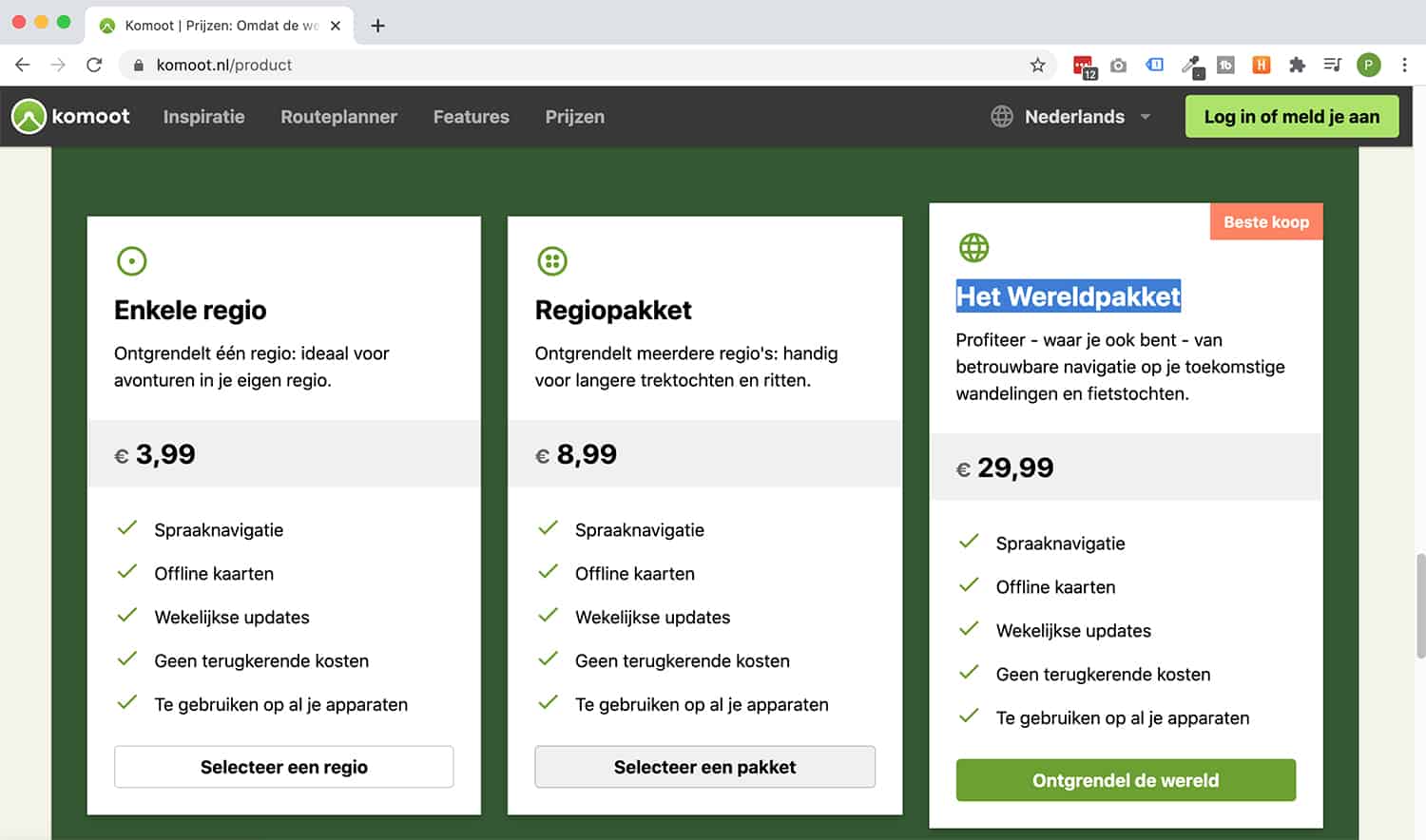Click Spraaknavigatie text in Regiopakket

pyautogui.click(x=640, y=530)
